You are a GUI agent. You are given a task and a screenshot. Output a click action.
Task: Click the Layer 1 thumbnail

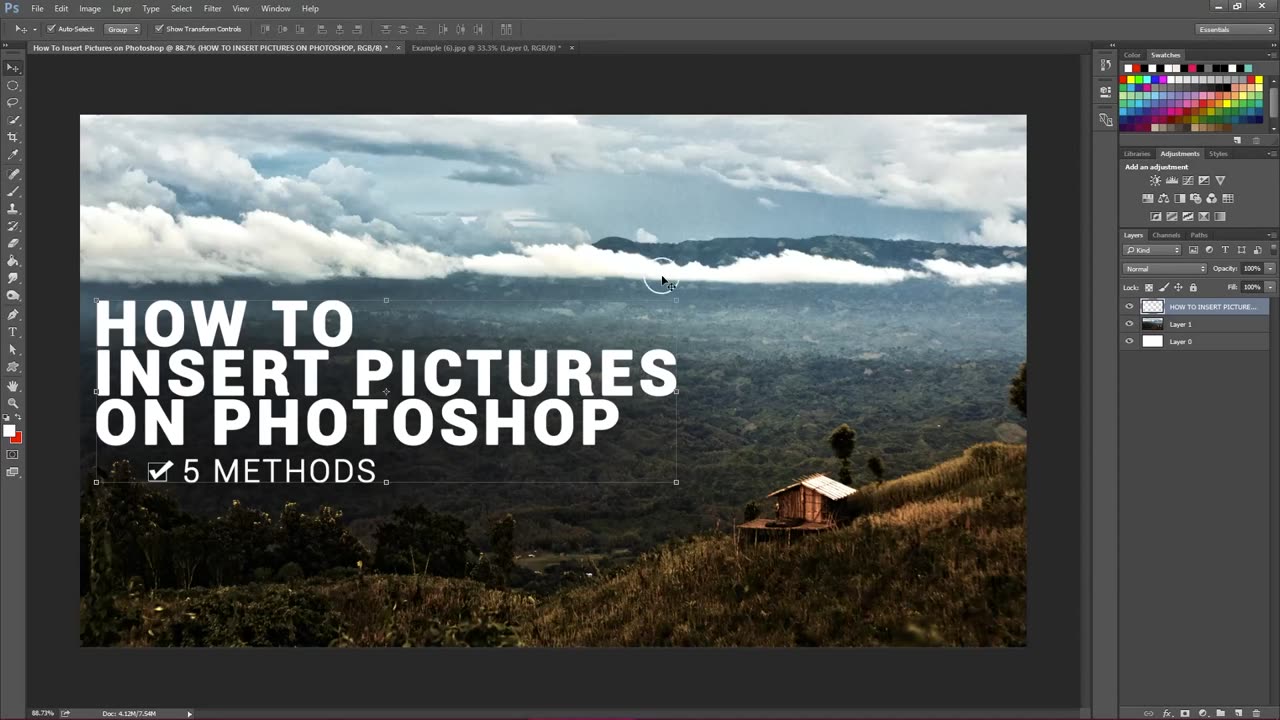pyautogui.click(x=1152, y=324)
